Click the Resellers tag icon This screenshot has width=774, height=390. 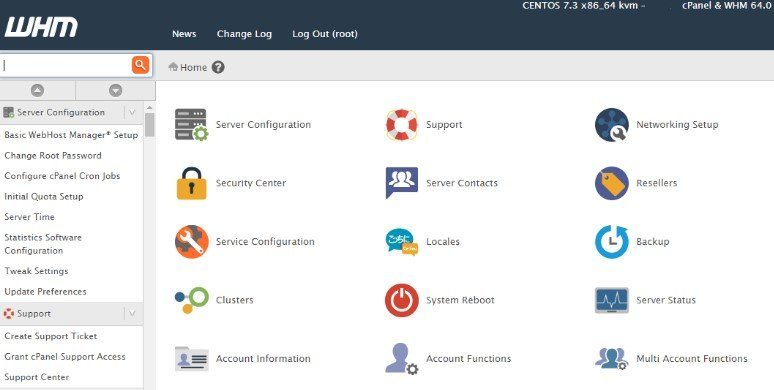pyautogui.click(x=612, y=183)
